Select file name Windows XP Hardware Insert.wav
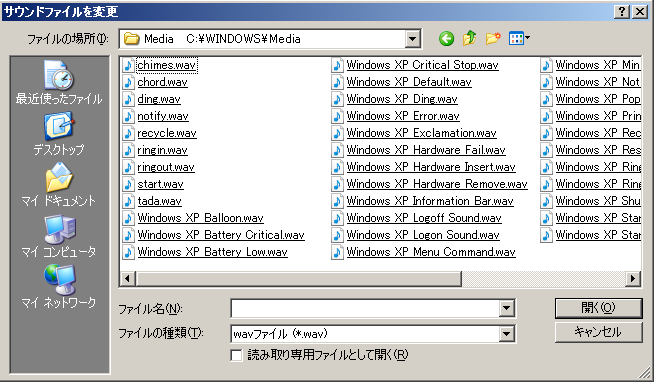This screenshot has height=382, width=654. pyautogui.click(x=431, y=167)
